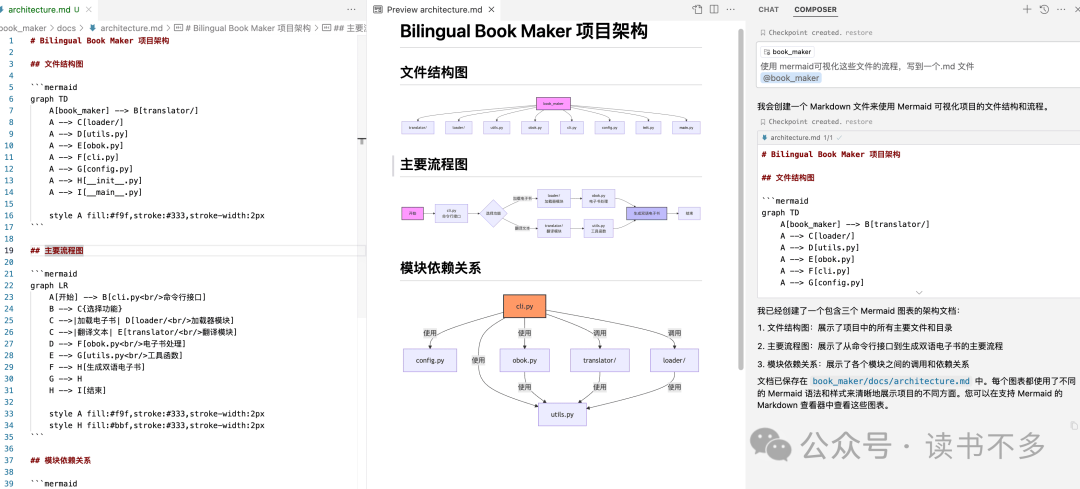Open book_maker/docs/architecture.md file link
The width and height of the screenshot is (1080, 489).
891,381
